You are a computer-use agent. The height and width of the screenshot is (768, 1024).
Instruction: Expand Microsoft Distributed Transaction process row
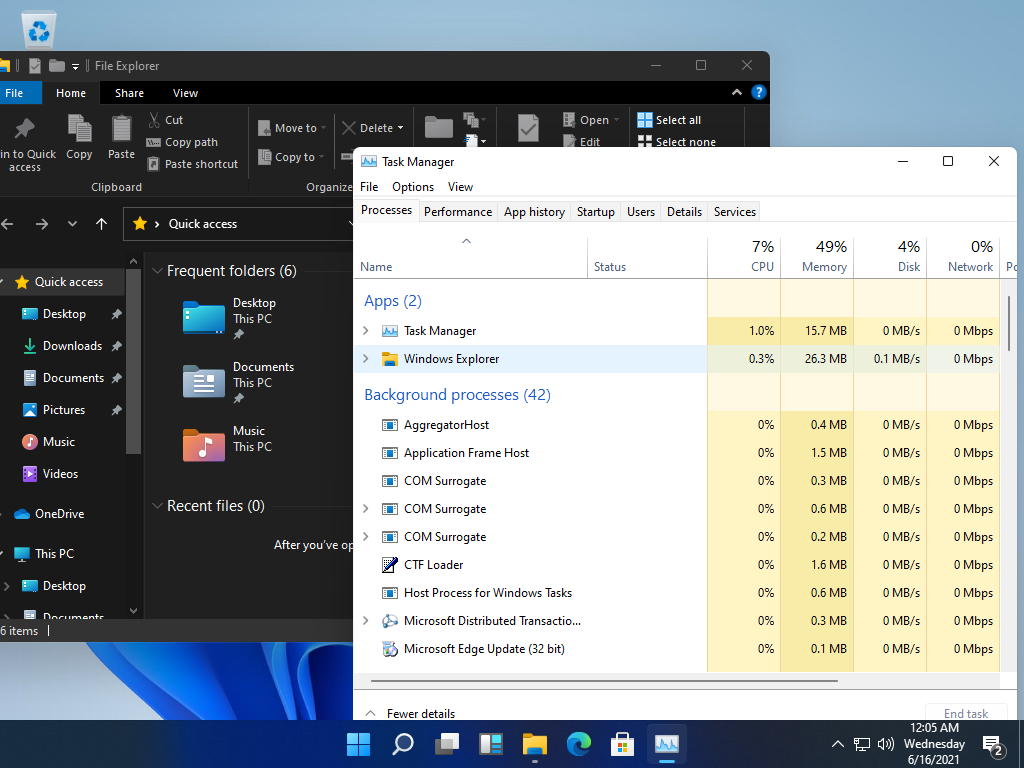tap(366, 620)
